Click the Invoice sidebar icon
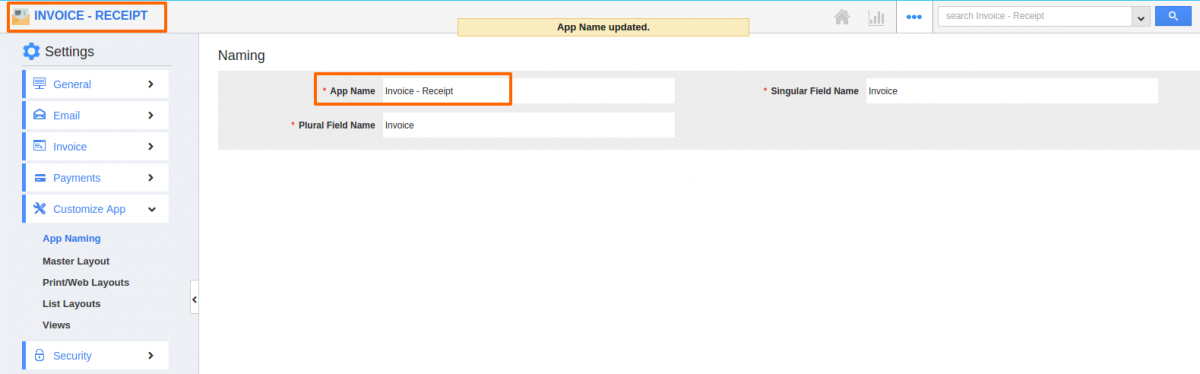1200x374 pixels. pos(40,146)
